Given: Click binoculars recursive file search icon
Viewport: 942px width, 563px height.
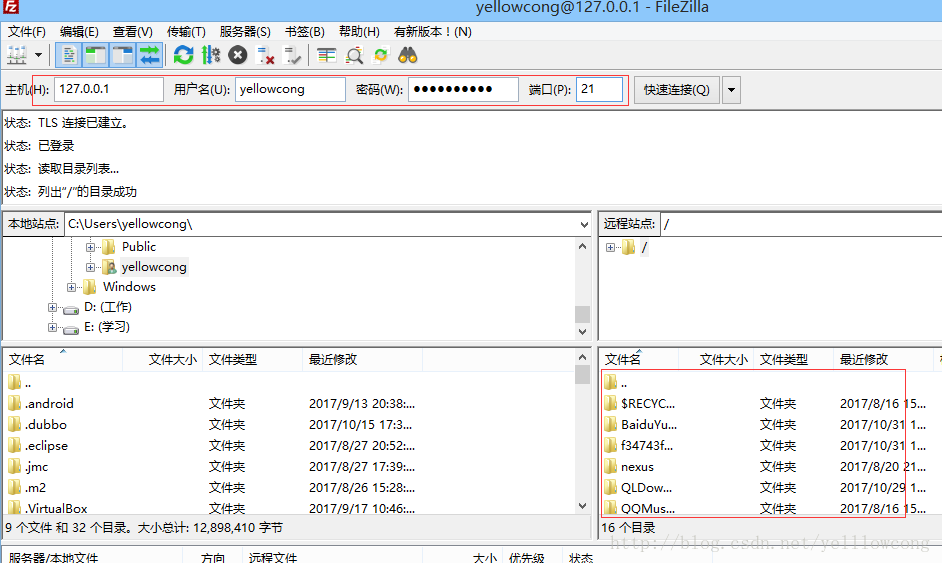Looking at the screenshot, I should 408,55.
